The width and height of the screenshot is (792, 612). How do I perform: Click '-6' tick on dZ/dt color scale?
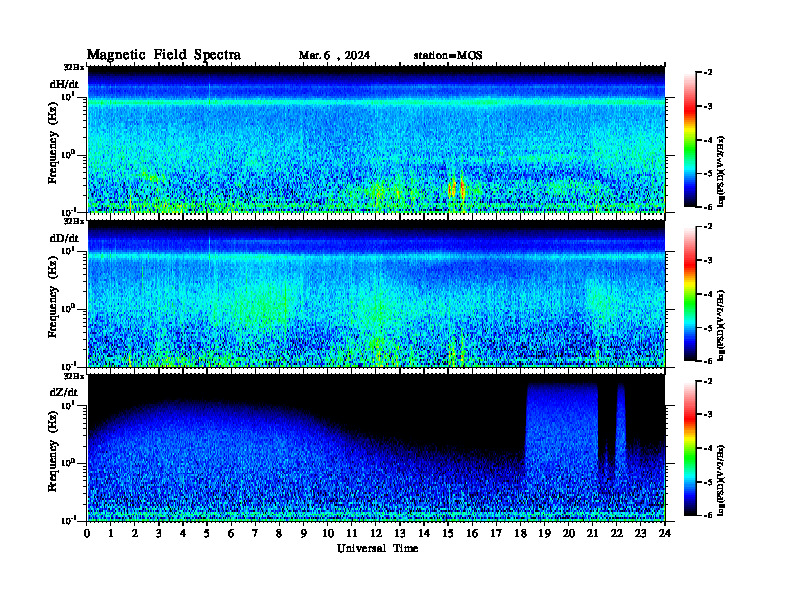pyautogui.click(x=708, y=515)
